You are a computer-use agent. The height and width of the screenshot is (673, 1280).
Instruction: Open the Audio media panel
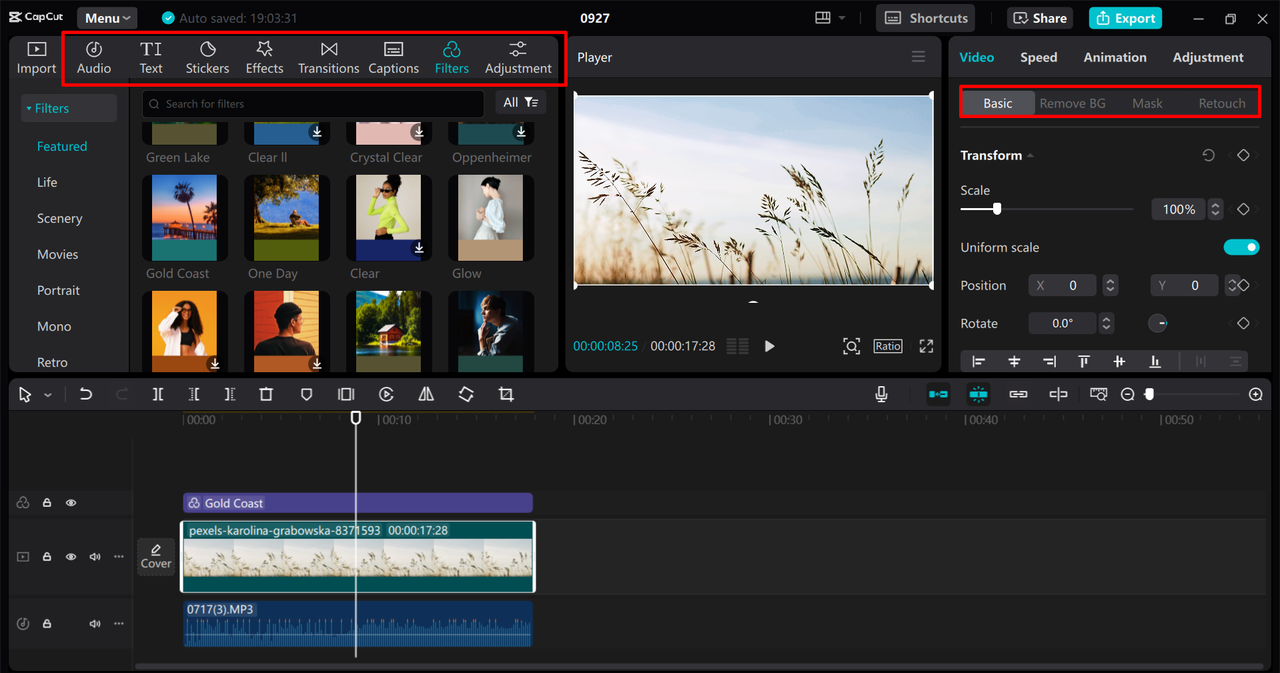(x=94, y=58)
